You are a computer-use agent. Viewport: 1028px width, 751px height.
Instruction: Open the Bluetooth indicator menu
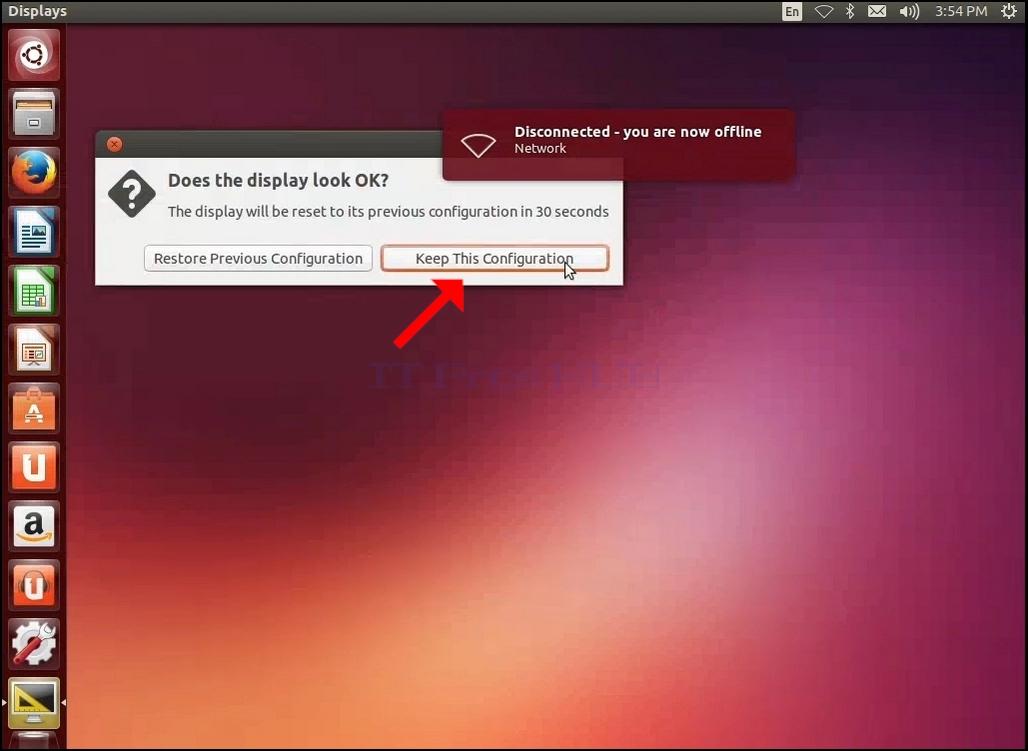click(850, 11)
